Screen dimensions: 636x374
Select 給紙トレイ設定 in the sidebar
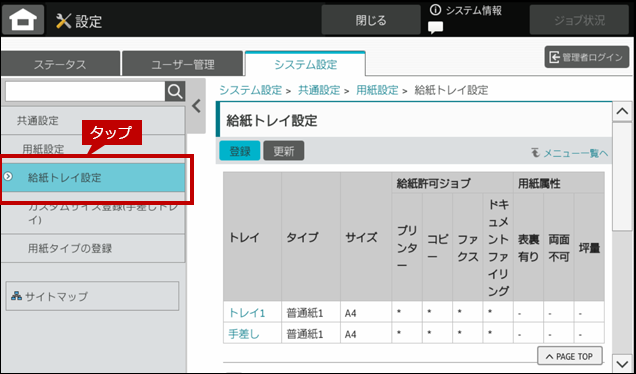click(x=93, y=178)
